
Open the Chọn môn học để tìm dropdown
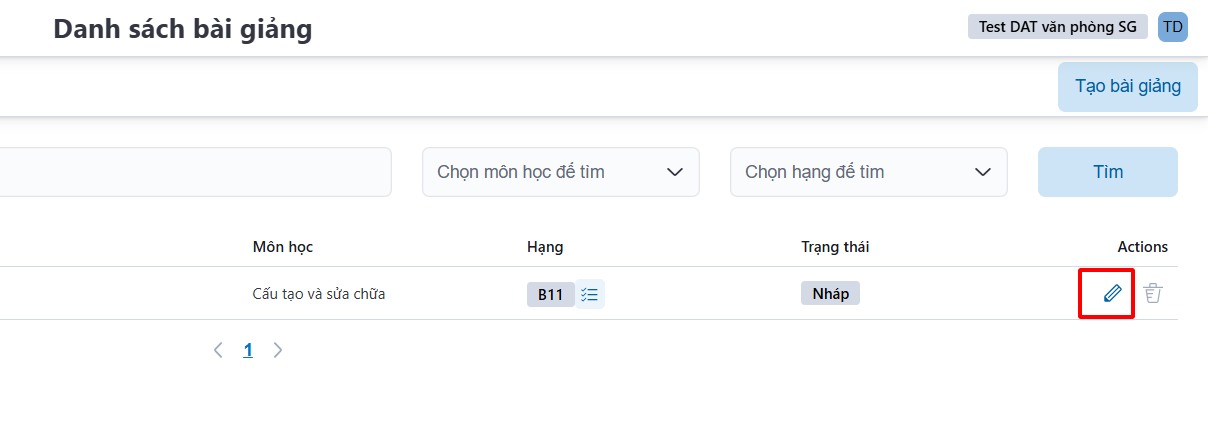pyautogui.click(x=560, y=172)
